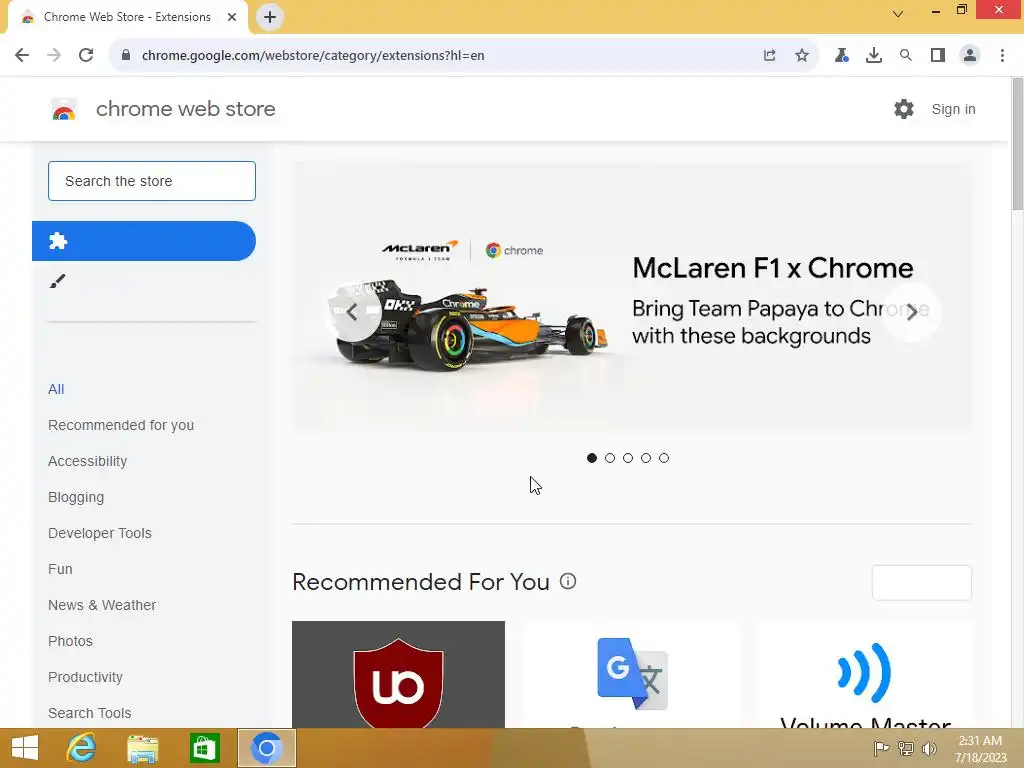Open the Action Center flag icon
The image size is (1024, 768).
tap(881, 748)
